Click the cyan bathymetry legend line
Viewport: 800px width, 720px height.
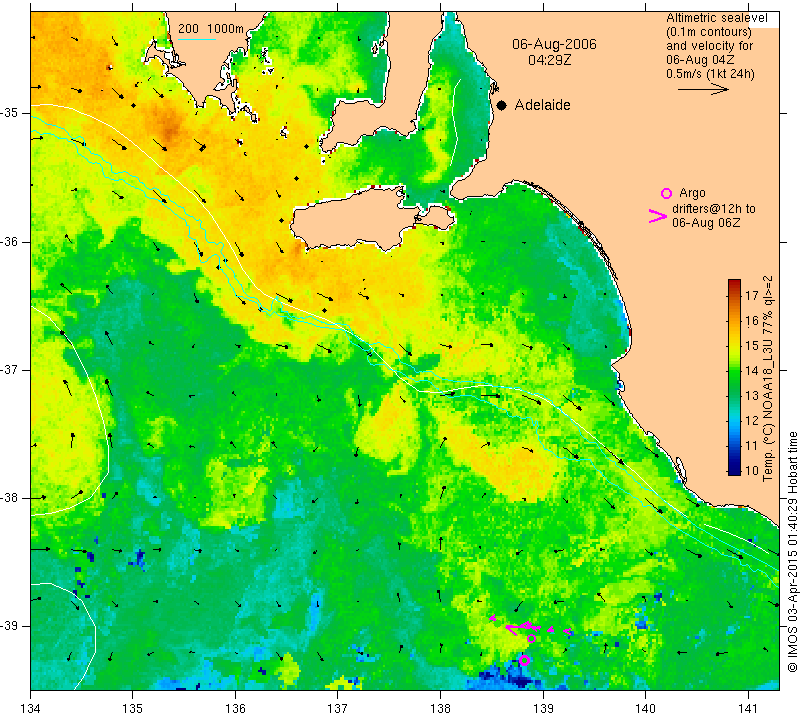(196, 39)
